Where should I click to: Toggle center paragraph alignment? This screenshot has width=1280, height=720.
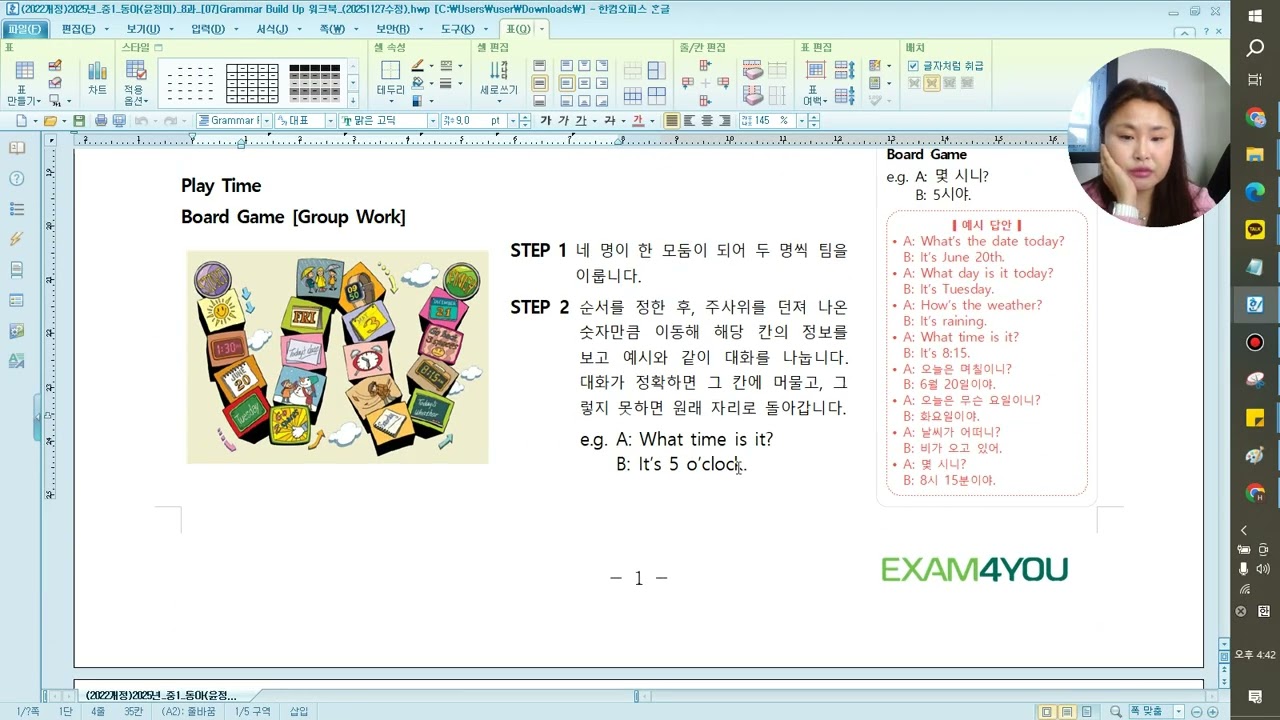click(x=707, y=120)
